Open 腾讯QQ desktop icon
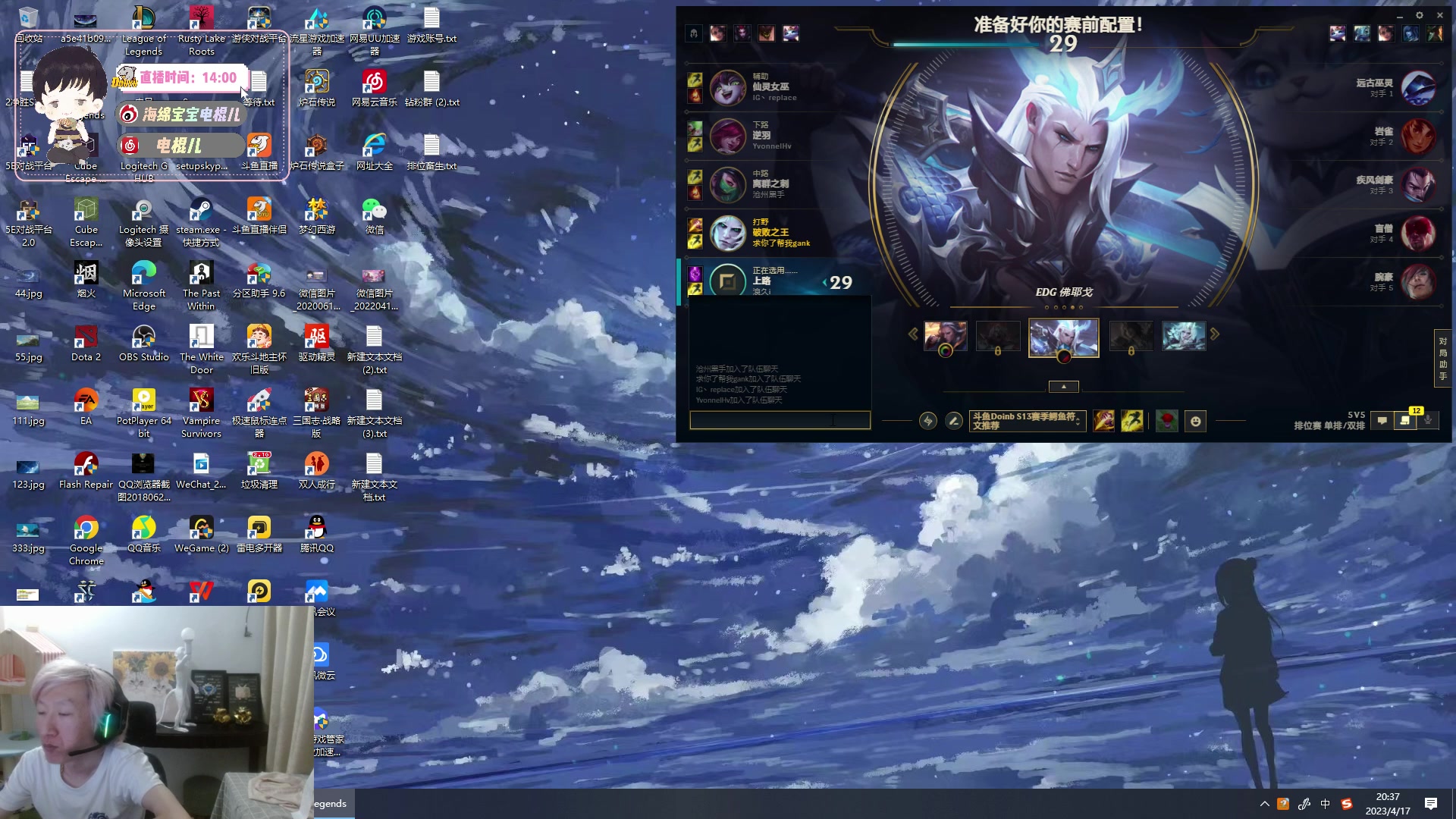The width and height of the screenshot is (1456, 819). [316, 535]
